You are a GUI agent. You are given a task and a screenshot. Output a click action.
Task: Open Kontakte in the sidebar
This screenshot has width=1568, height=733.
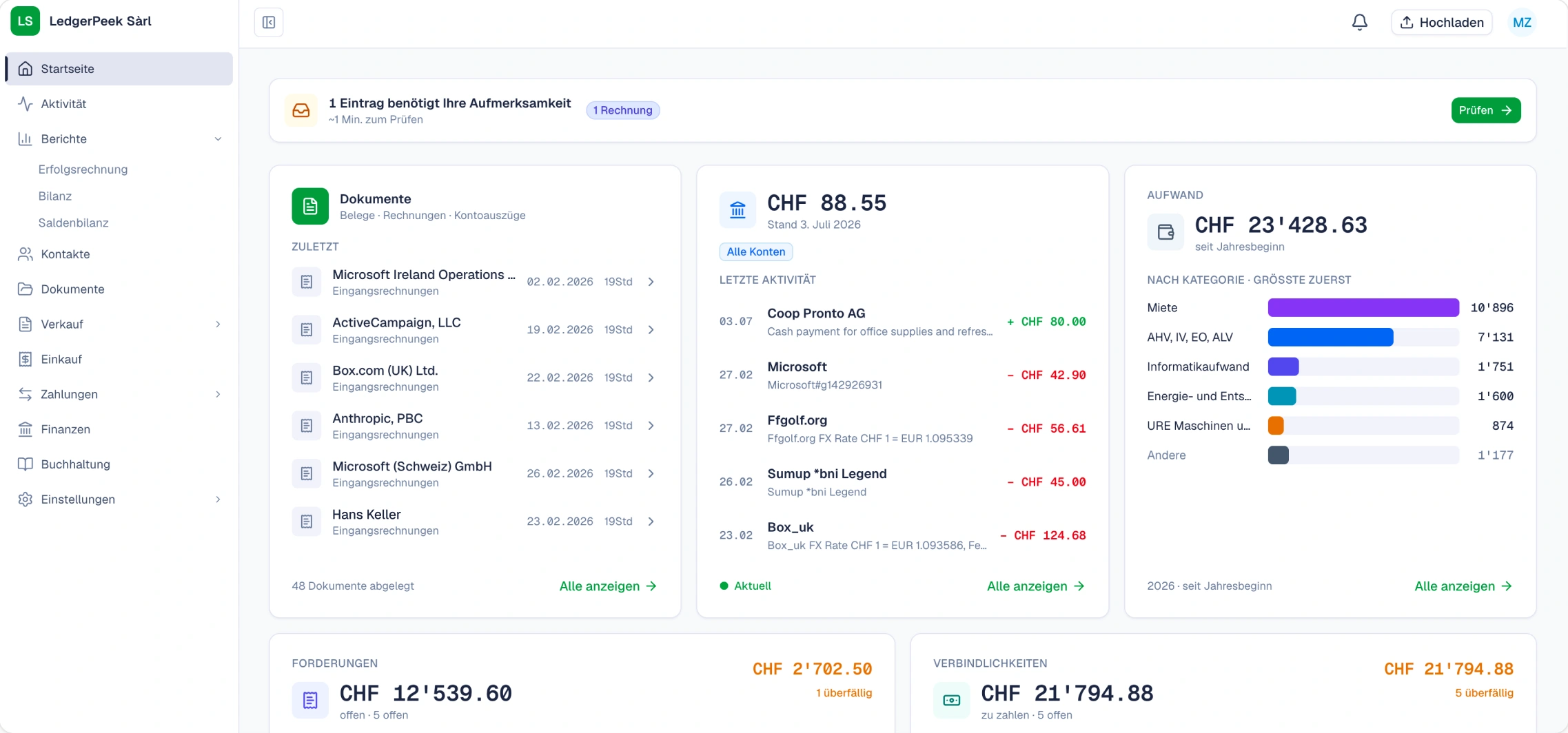click(x=119, y=254)
